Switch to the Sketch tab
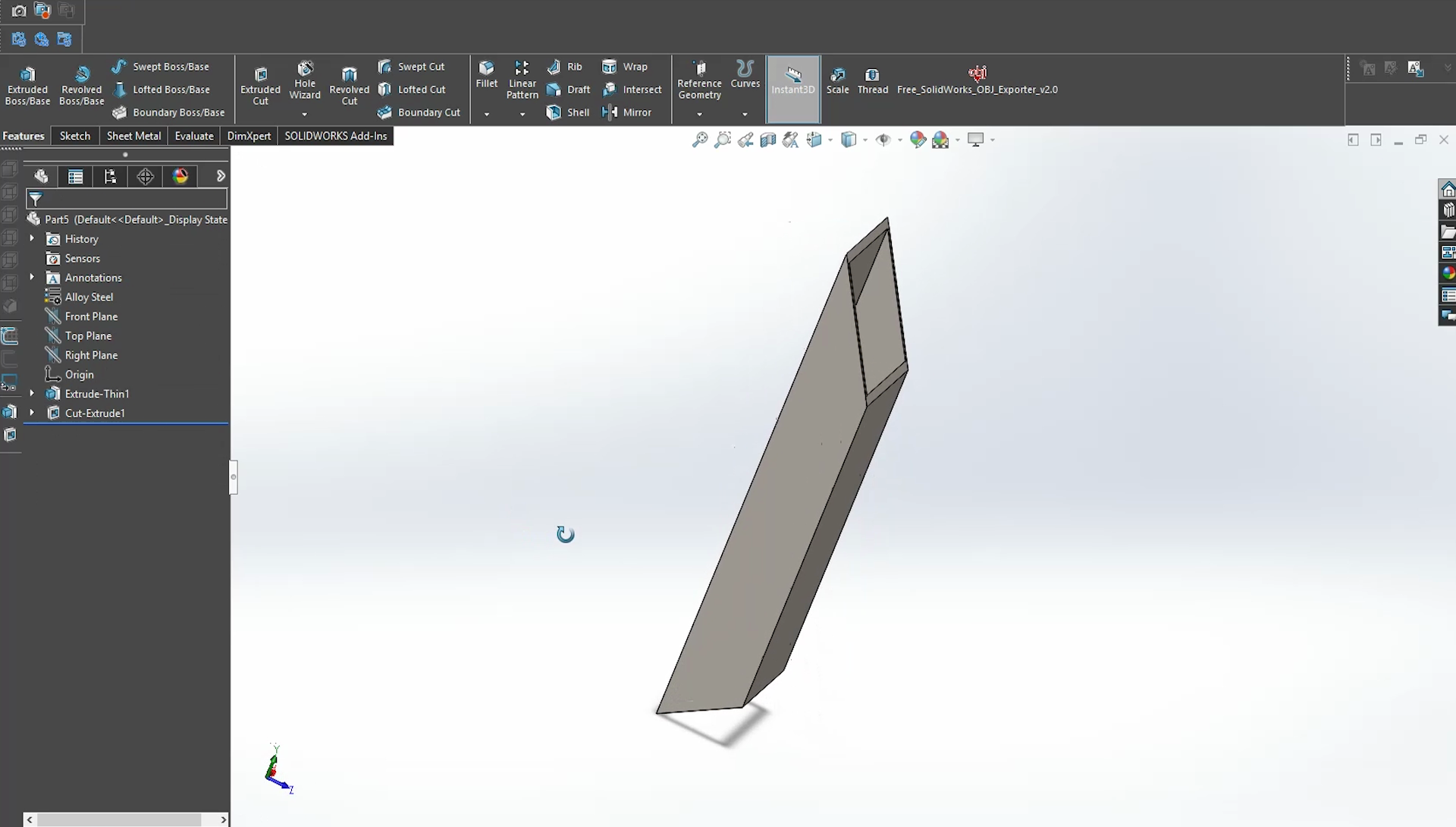Image resolution: width=1456 pixels, height=827 pixels. [75, 136]
